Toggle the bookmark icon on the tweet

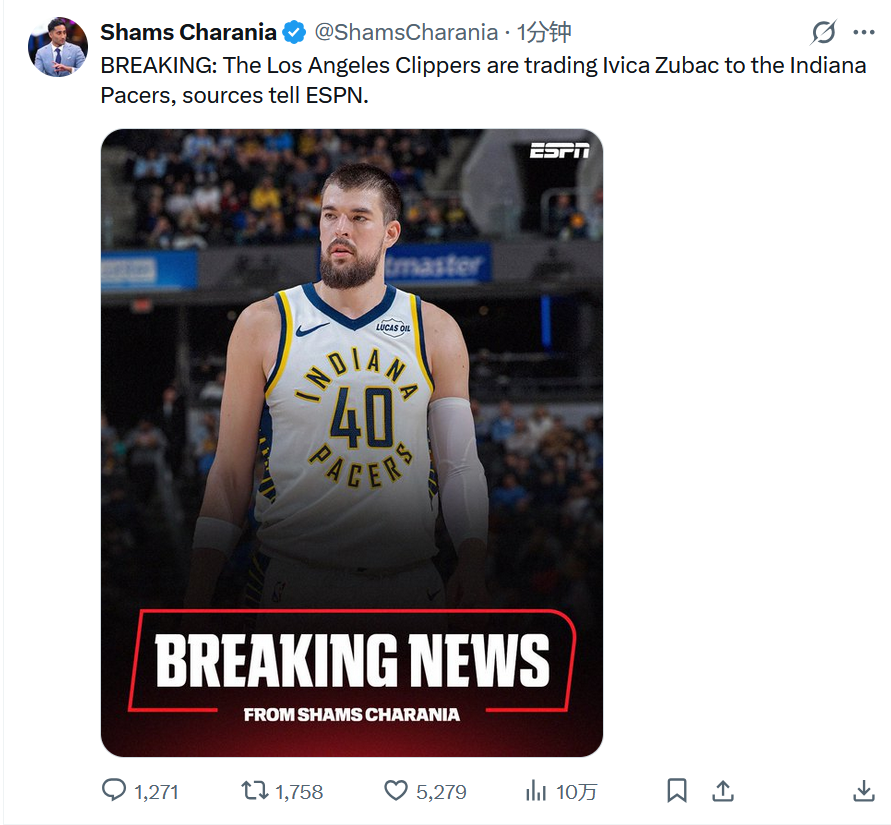[x=677, y=791]
